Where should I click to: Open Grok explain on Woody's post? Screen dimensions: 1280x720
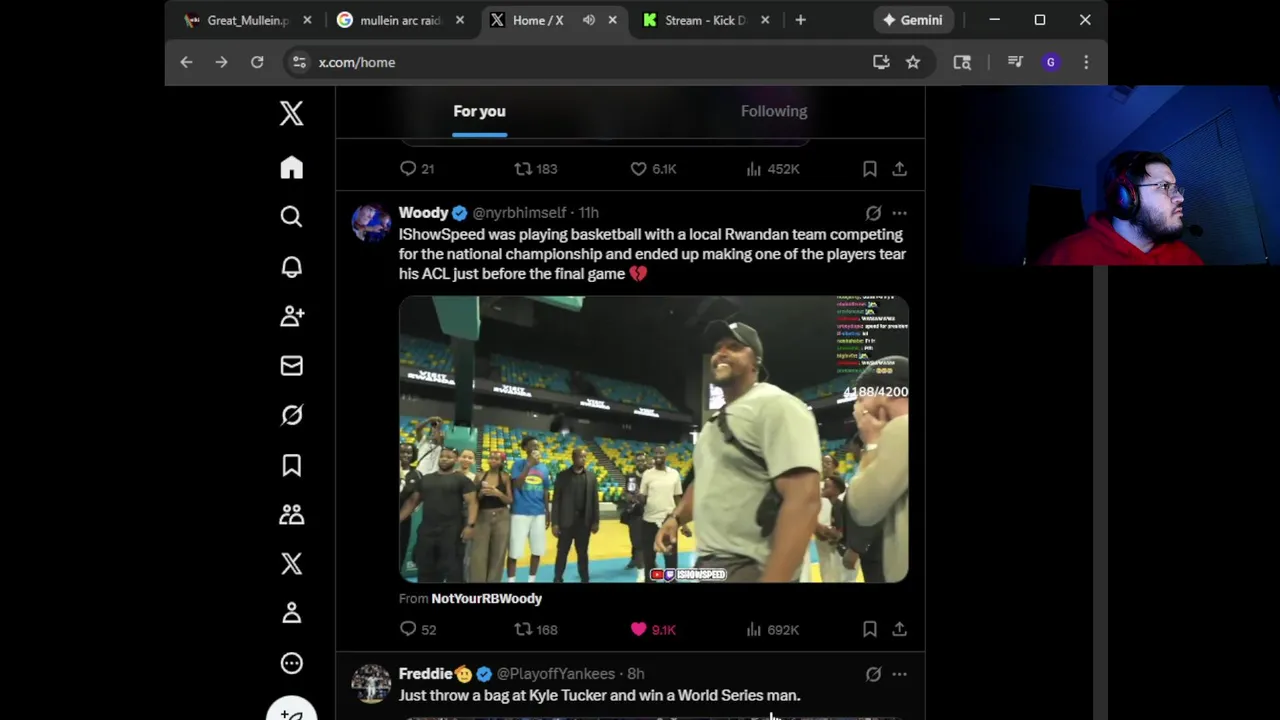(x=873, y=213)
